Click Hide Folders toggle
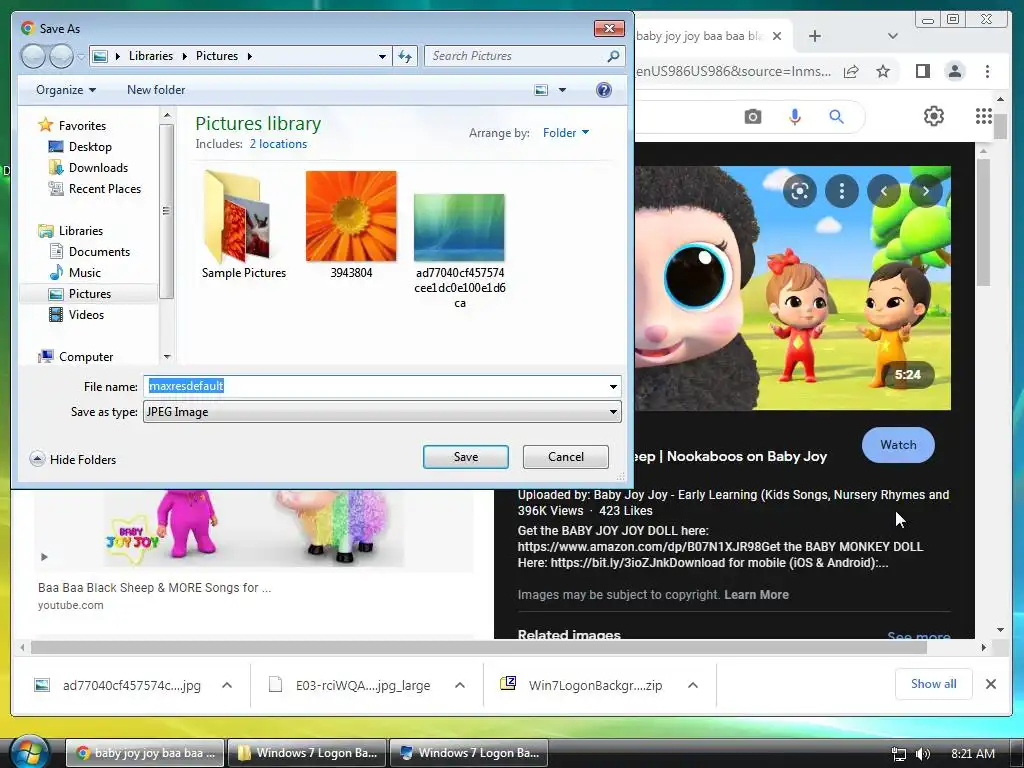 coord(73,460)
